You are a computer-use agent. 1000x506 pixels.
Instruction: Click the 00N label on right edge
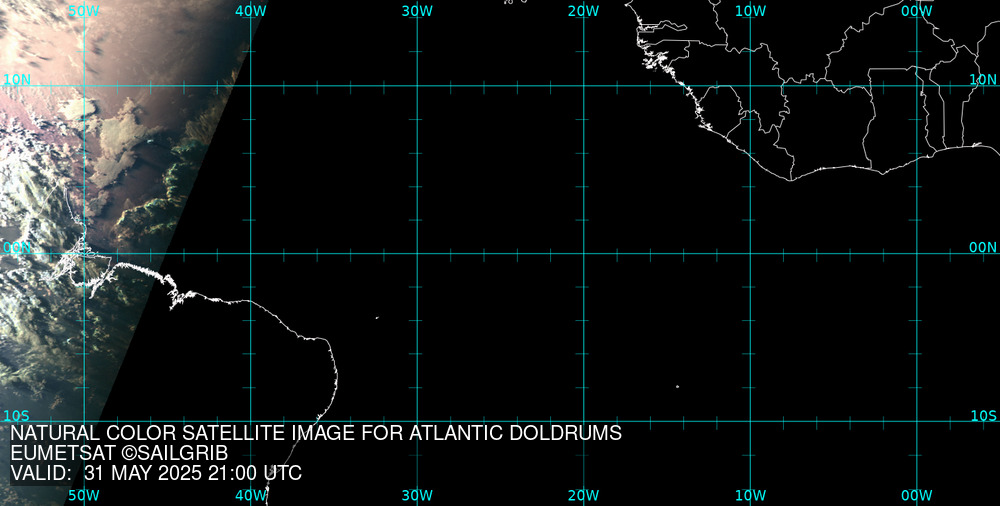point(983,248)
